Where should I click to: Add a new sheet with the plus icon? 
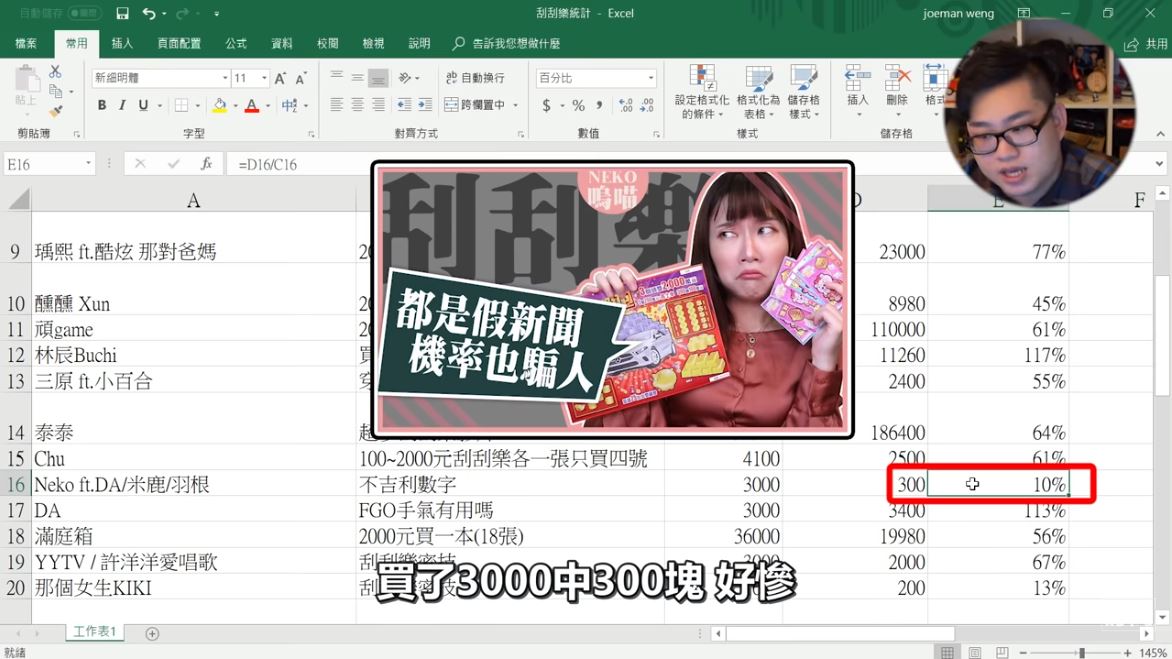click(152, 633)
